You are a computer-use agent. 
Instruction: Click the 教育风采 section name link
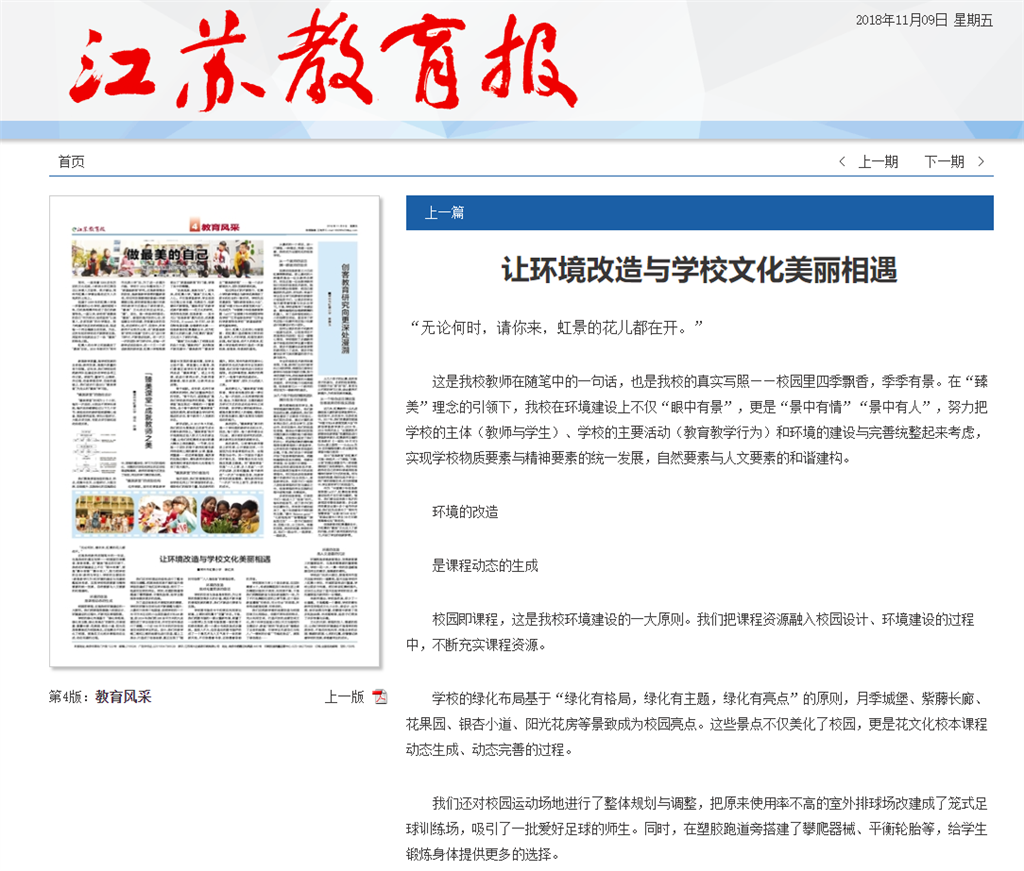pyautogui.click(x=123, y=697)
